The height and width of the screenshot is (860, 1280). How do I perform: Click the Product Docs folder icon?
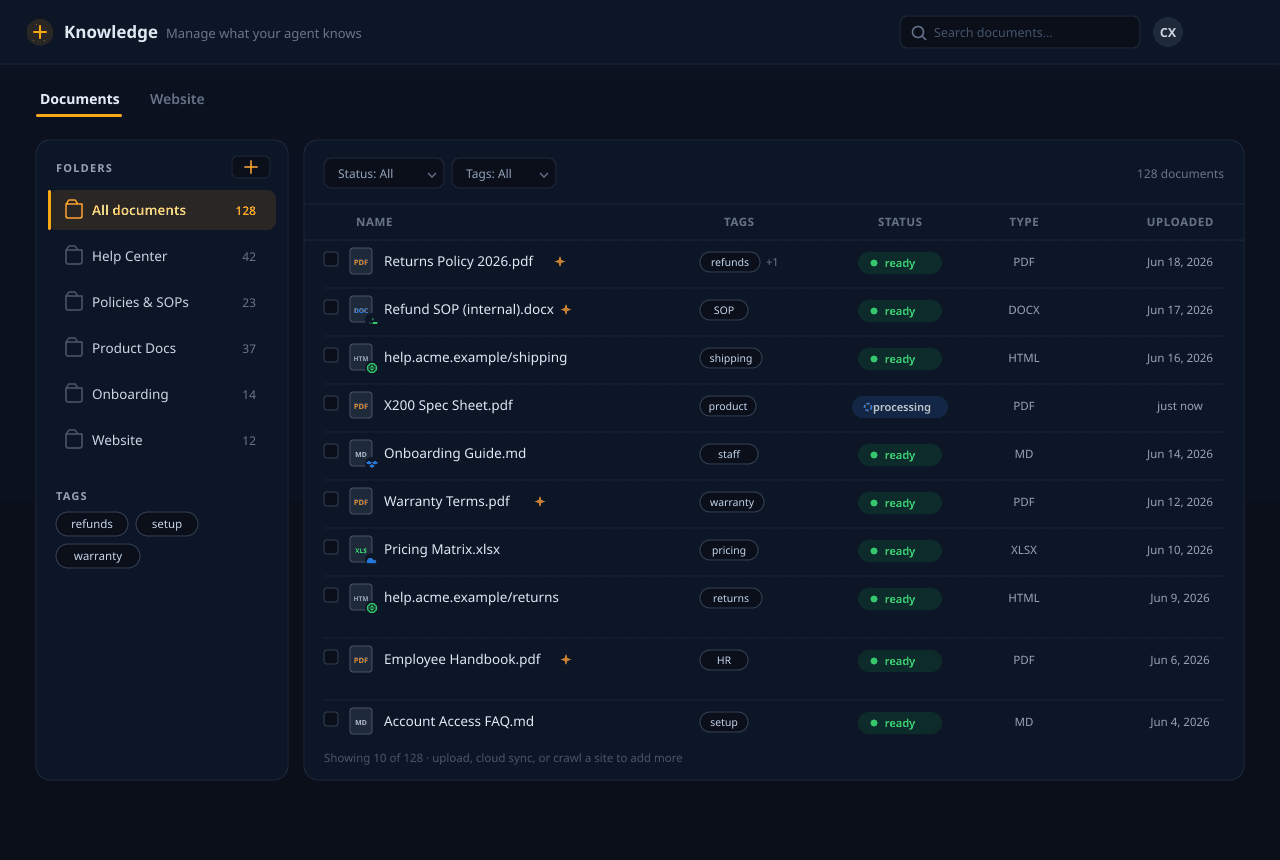coord(74,348)
